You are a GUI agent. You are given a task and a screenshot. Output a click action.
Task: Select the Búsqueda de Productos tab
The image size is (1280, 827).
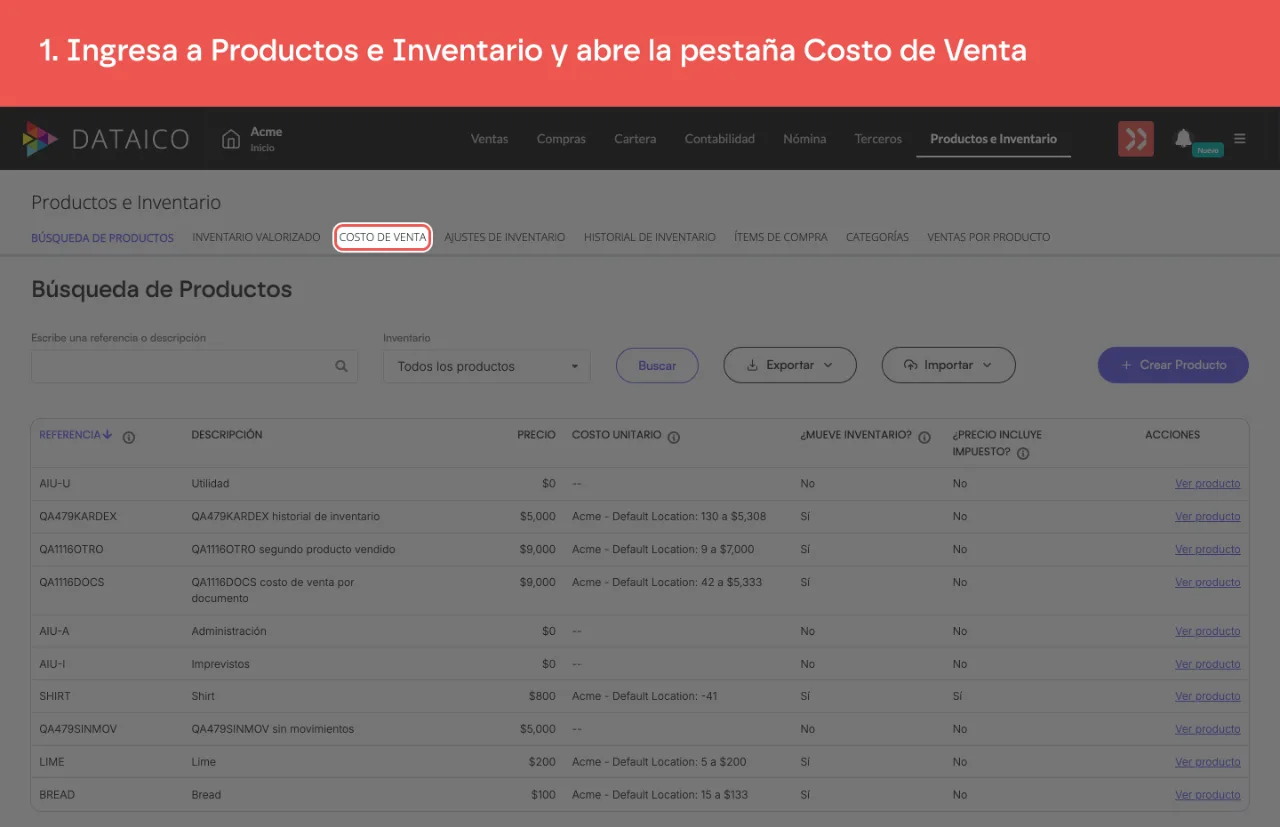[x=102, y=238]
